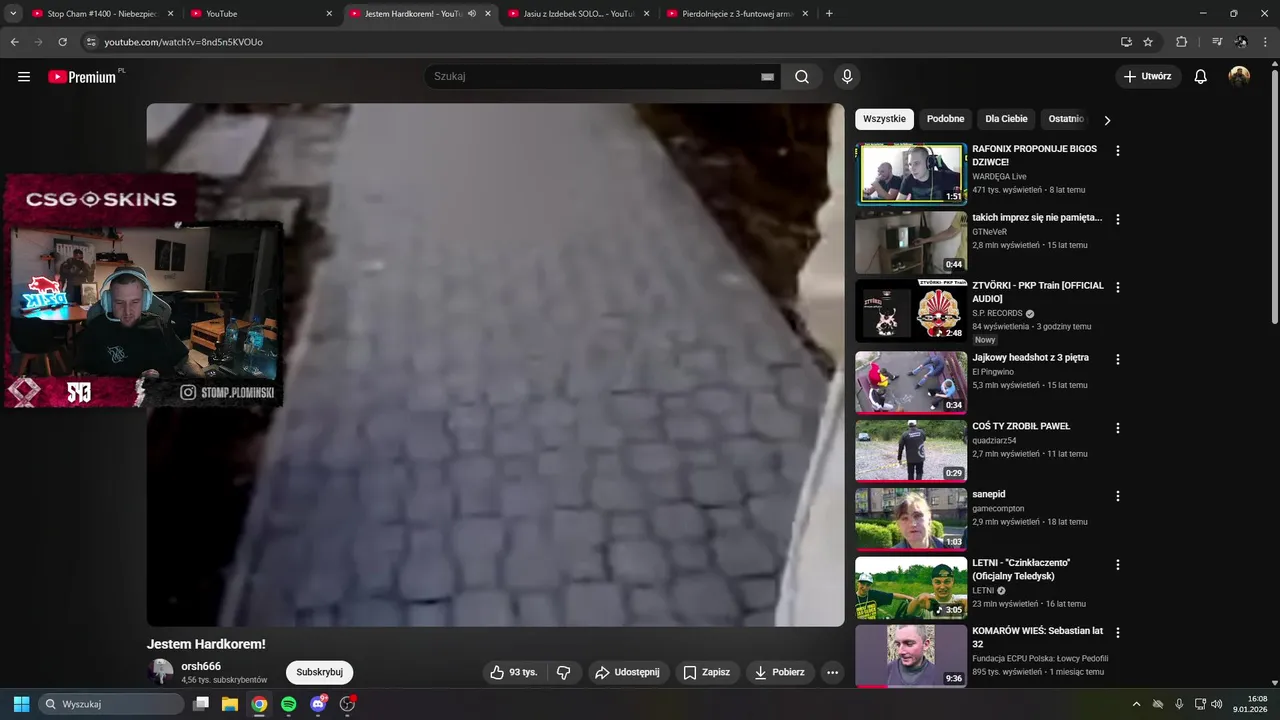Open Windows Start menu
The width and height of the screenshot is (1280, 720).
click(21, 704)
